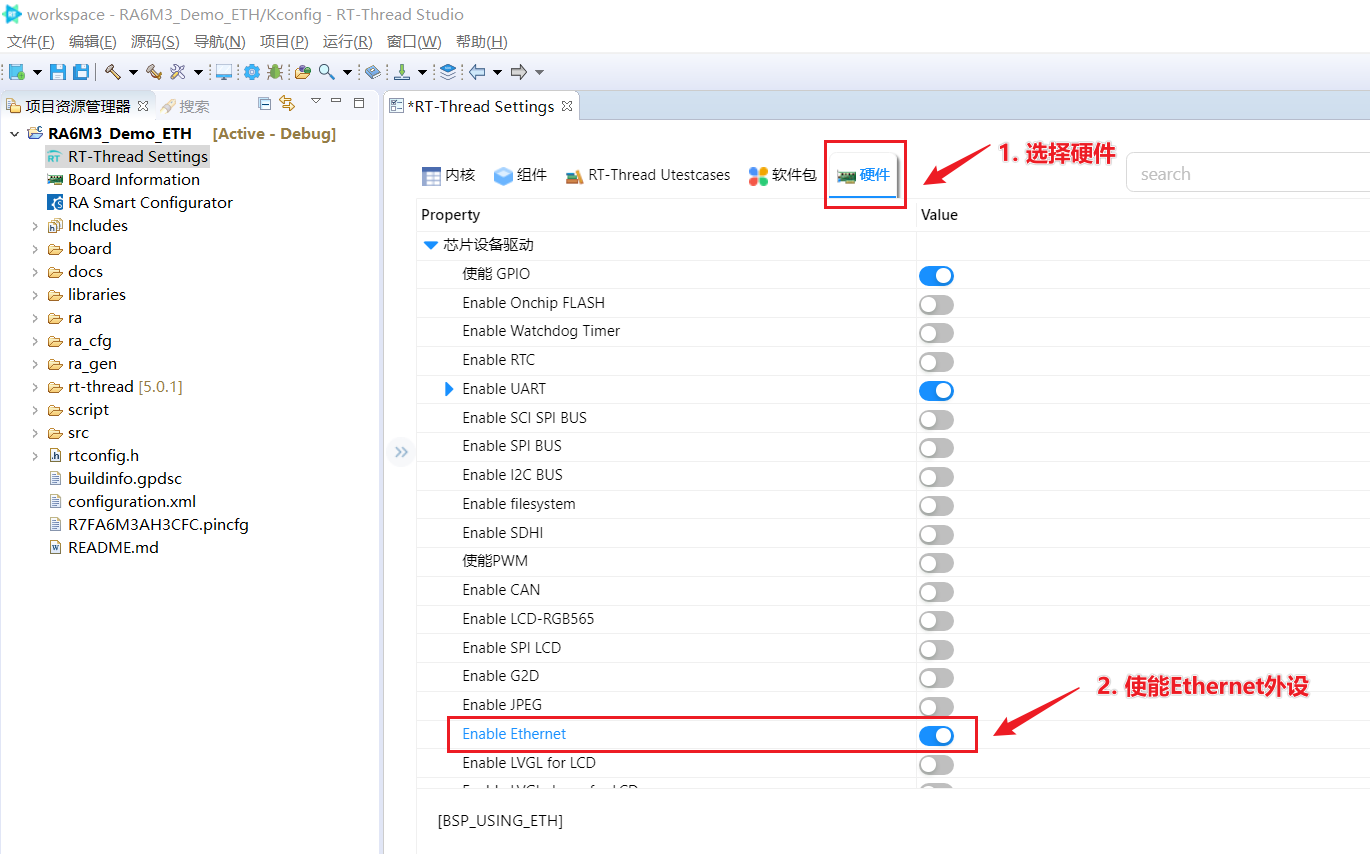The height and width of the screenshot is (854, 1370).
Task: Toggle the Enable JPEG switch
Action: tap(936, 707)
